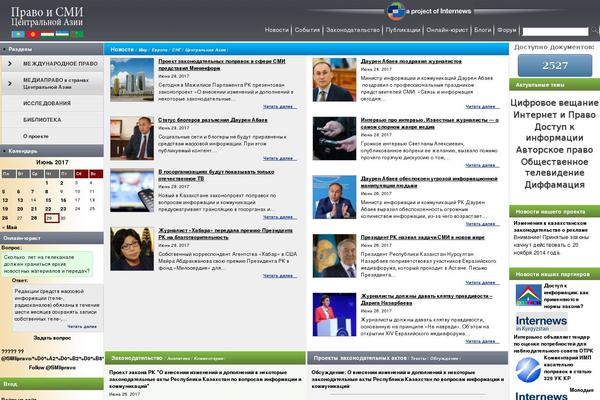The image size is (600, 400).
Task: Click the header search input field
Action: click(555, 31)
